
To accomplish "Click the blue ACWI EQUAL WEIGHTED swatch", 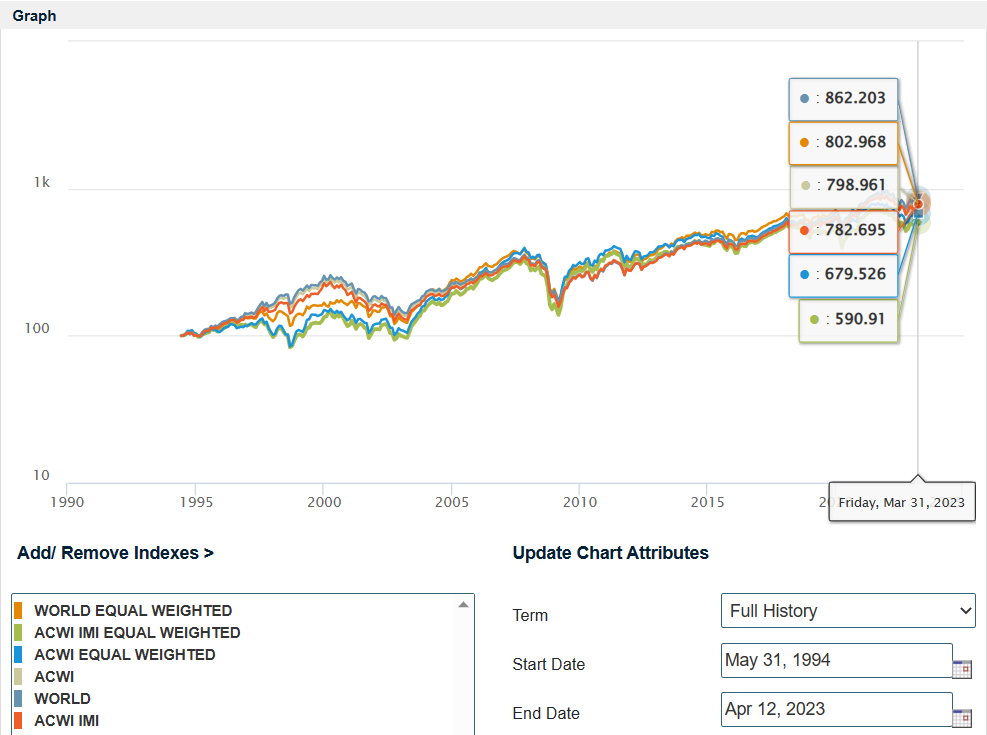I will point(19,655).
